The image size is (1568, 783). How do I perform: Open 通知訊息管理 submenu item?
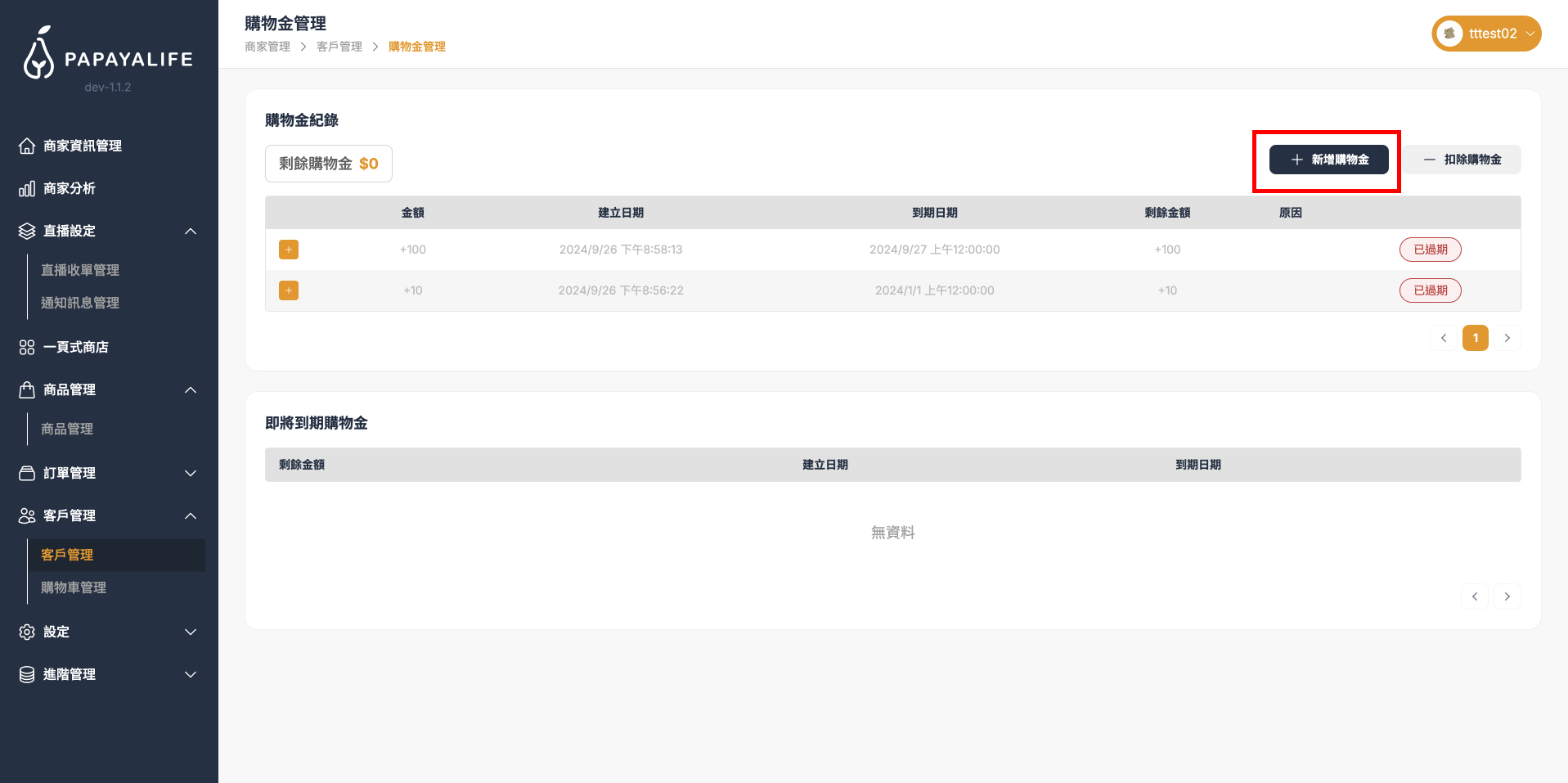tap(80, 303)
